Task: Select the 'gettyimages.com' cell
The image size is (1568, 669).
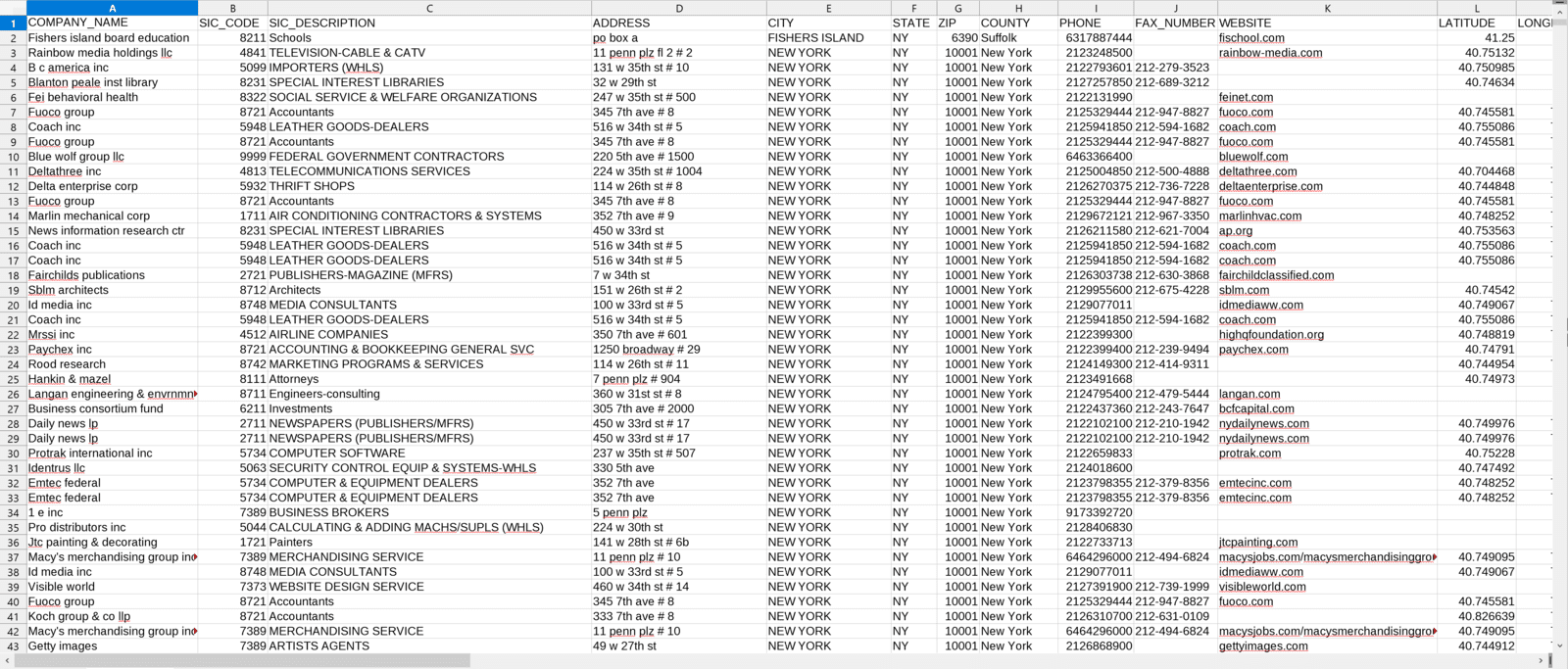Action: pos(1328,646)
